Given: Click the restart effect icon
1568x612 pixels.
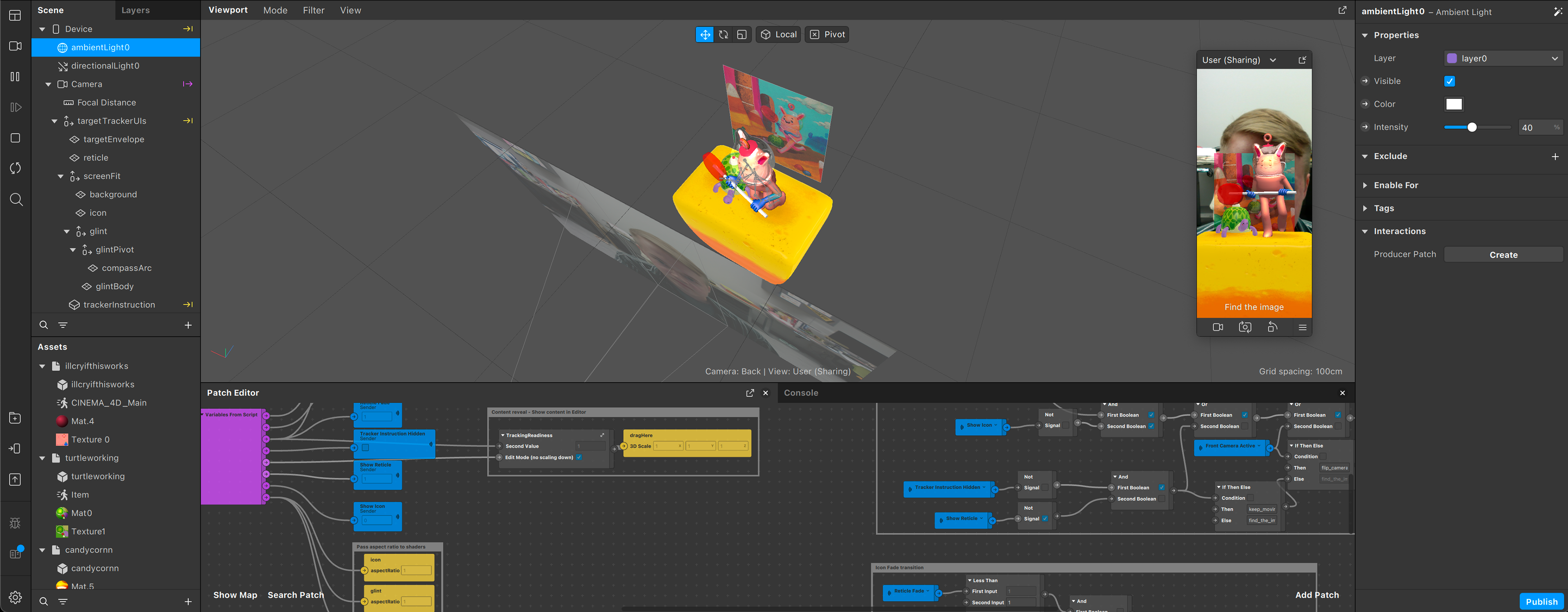Looking at the screenshot, I should pyautogui.click(x=15, y=168).
